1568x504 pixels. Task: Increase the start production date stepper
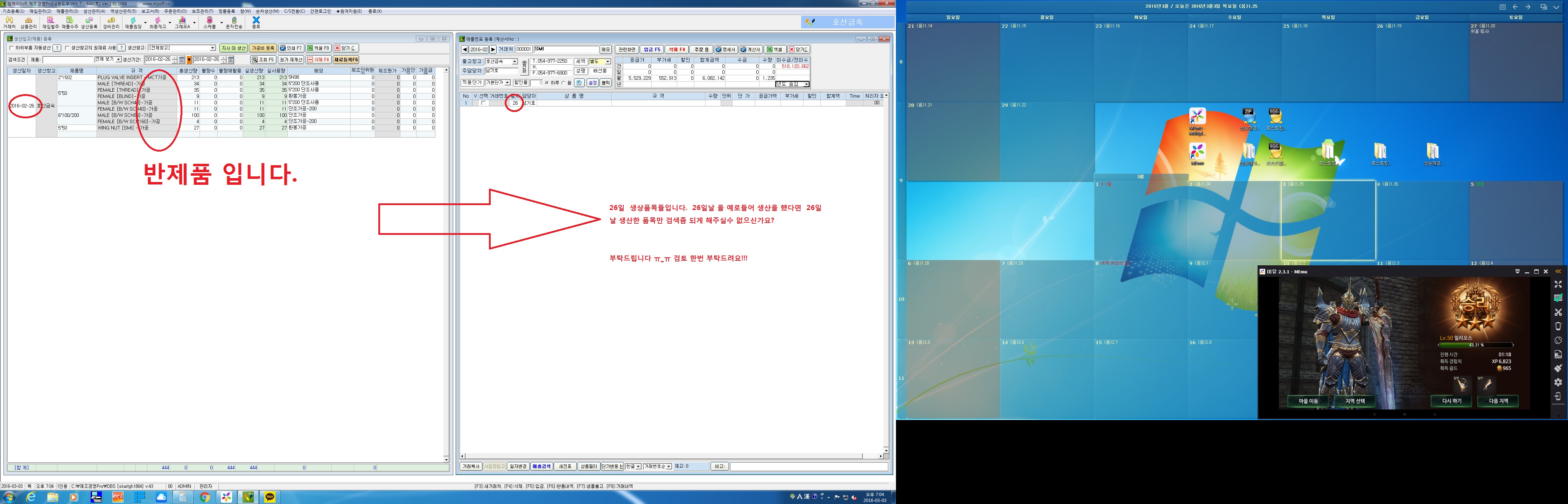175,58
